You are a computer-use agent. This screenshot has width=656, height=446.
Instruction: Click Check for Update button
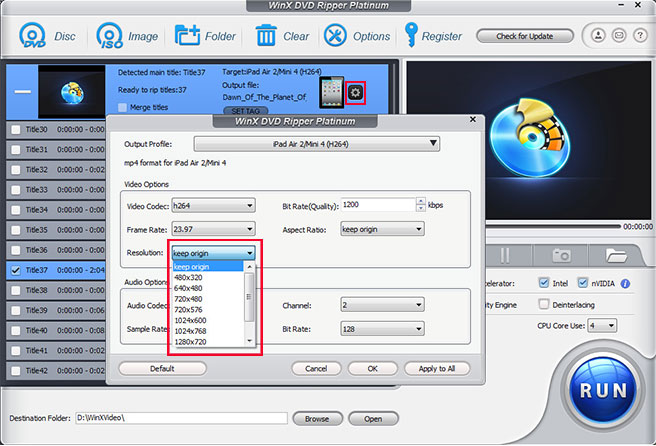[525, 36]
